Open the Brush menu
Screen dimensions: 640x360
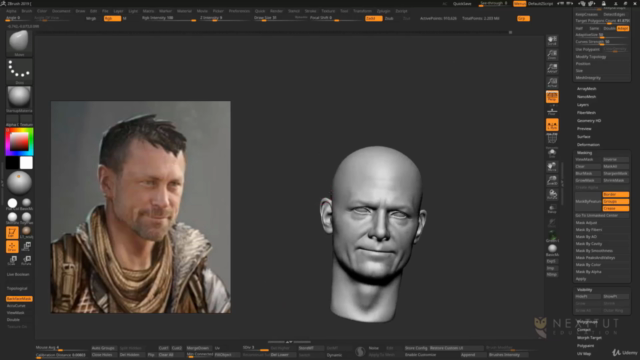[27, 11]
